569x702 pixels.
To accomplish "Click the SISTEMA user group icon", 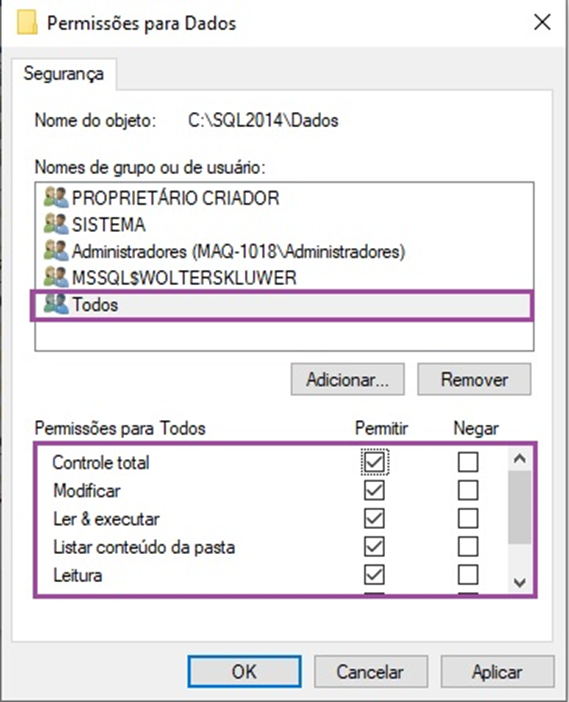I will (x=56, y=224).
